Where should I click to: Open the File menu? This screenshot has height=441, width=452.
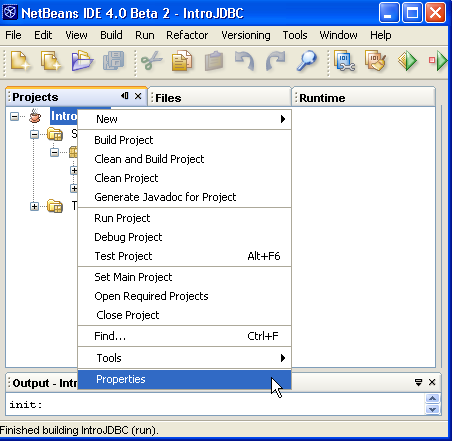[x=13, y=35]
